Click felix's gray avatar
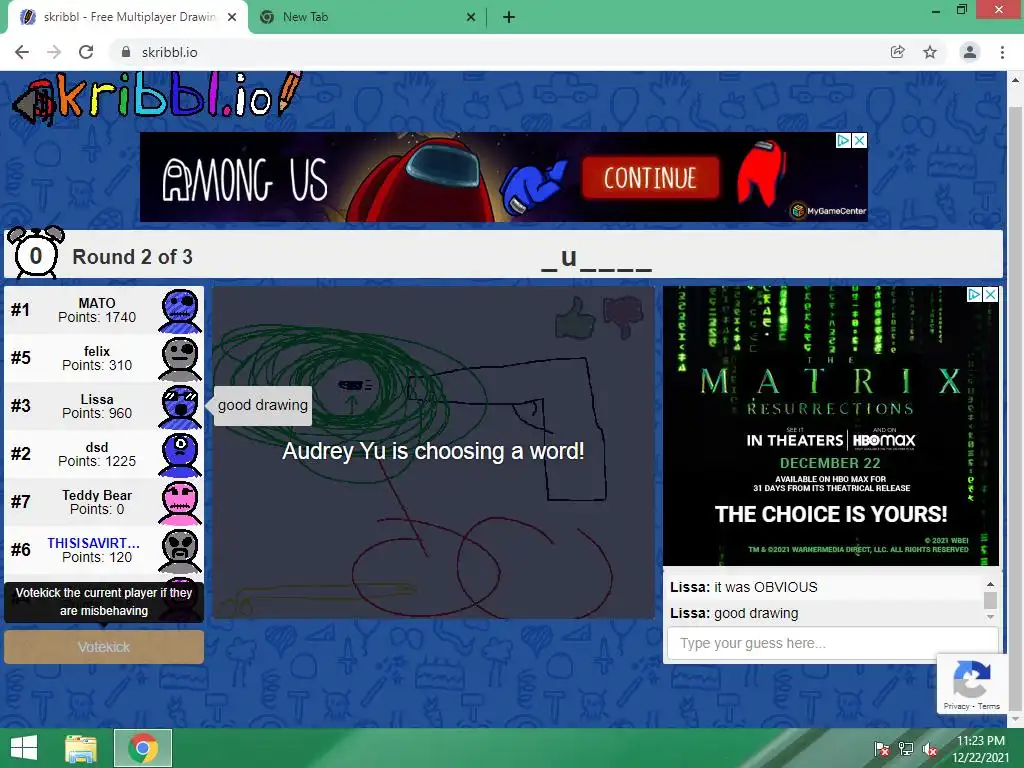 coord(180,359)
